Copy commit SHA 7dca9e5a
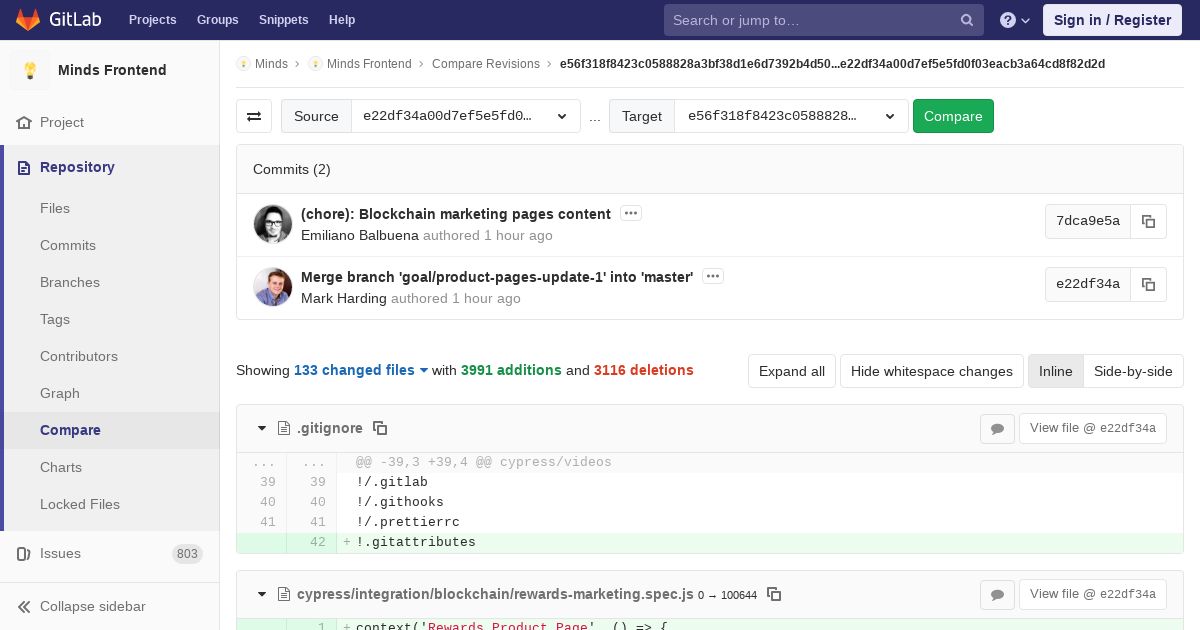Screen dimensions: 1200x630 click(1148, 221)
